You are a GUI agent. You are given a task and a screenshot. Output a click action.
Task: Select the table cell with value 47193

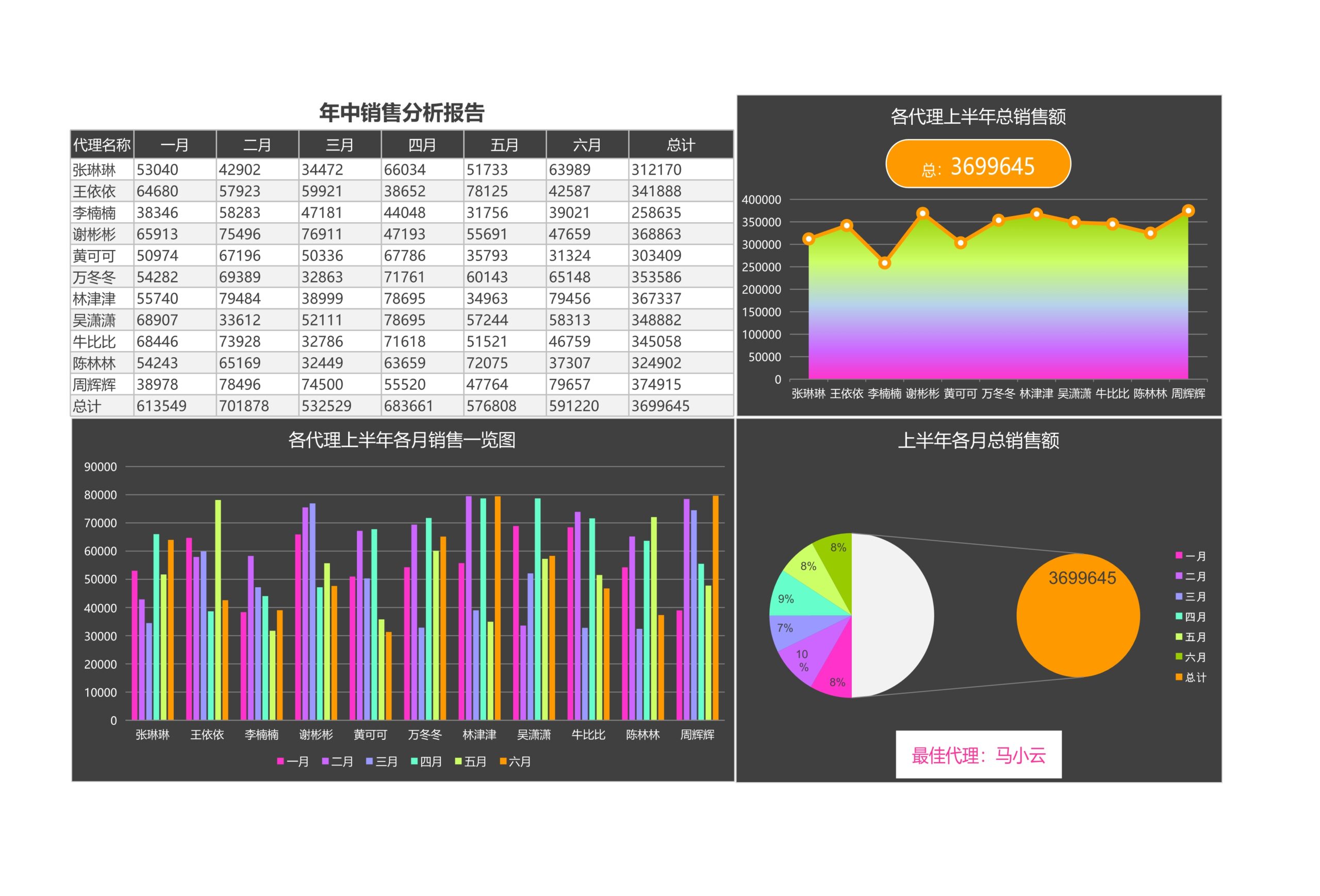point(422,234)
